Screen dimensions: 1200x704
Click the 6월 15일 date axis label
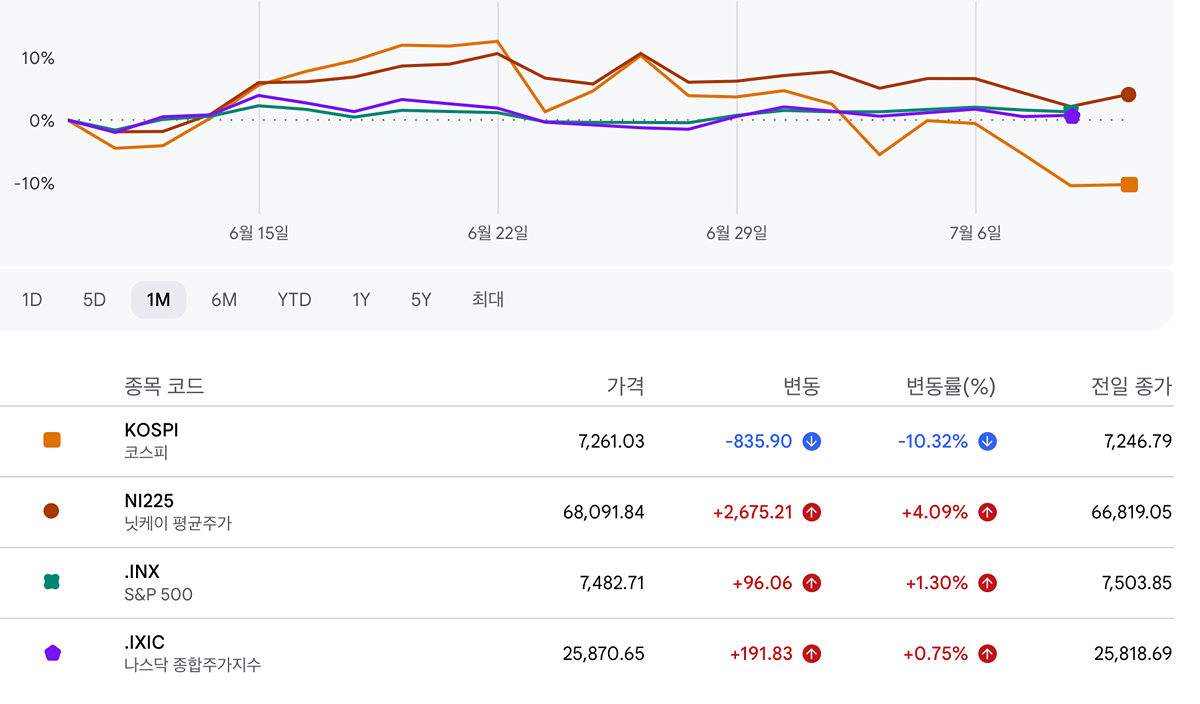(259, 233)
